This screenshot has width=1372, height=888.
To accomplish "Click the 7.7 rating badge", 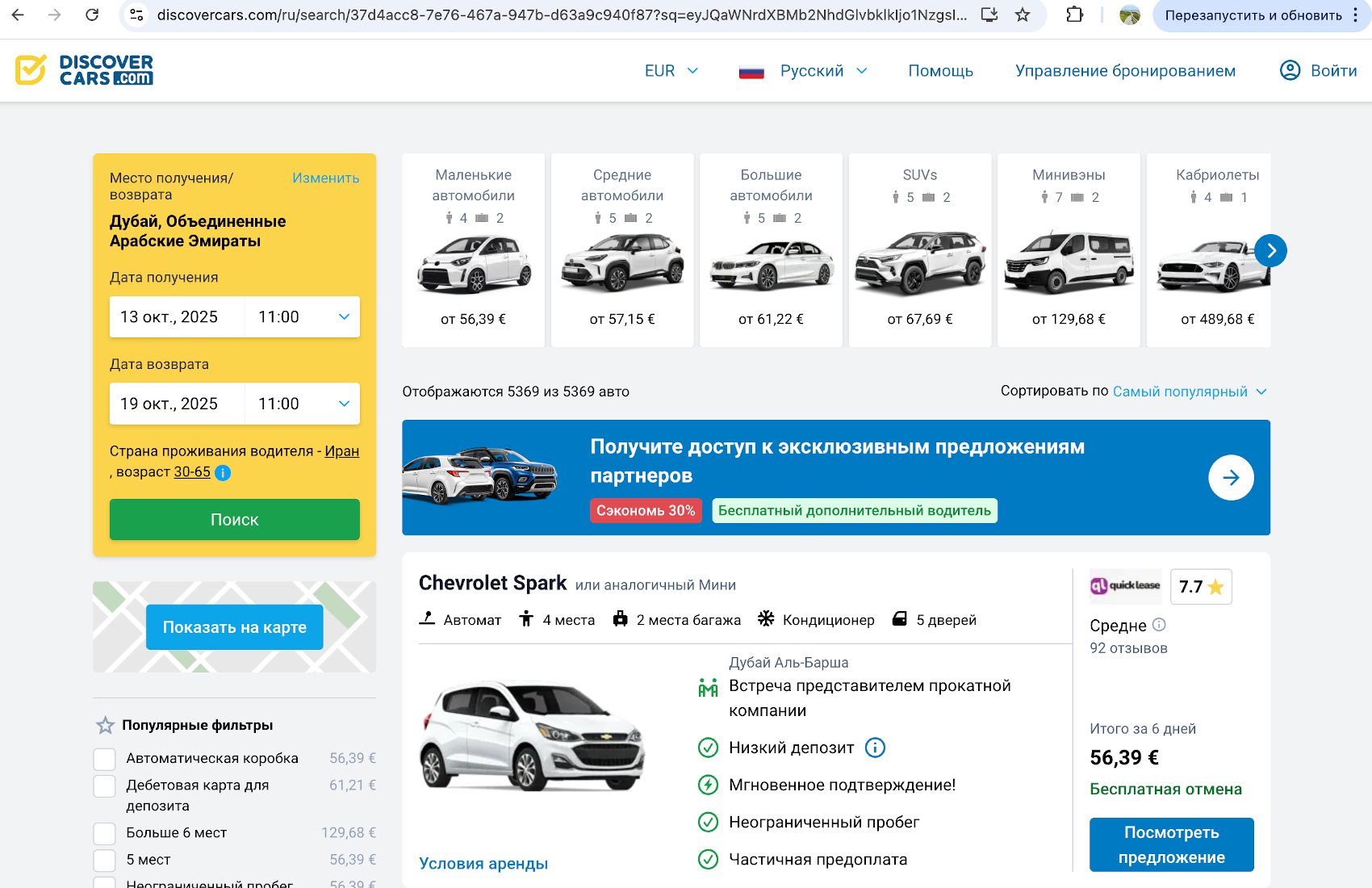I will coord(1201,587).
